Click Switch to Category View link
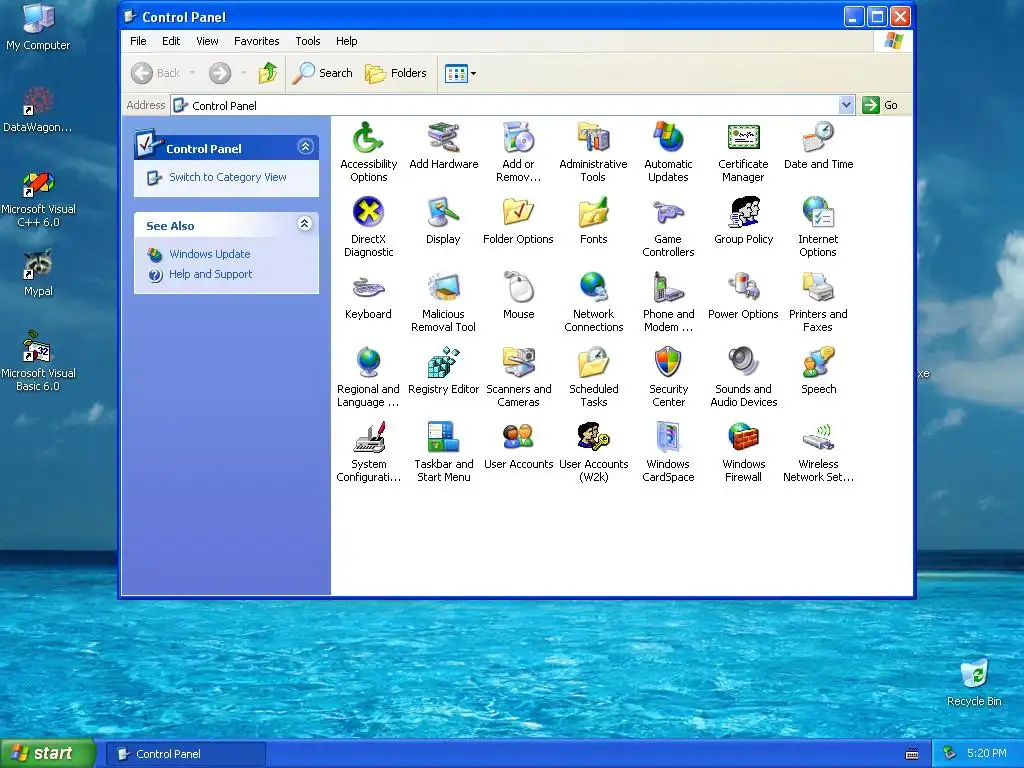Screen dimensions: 1024x768 (227, 177)
